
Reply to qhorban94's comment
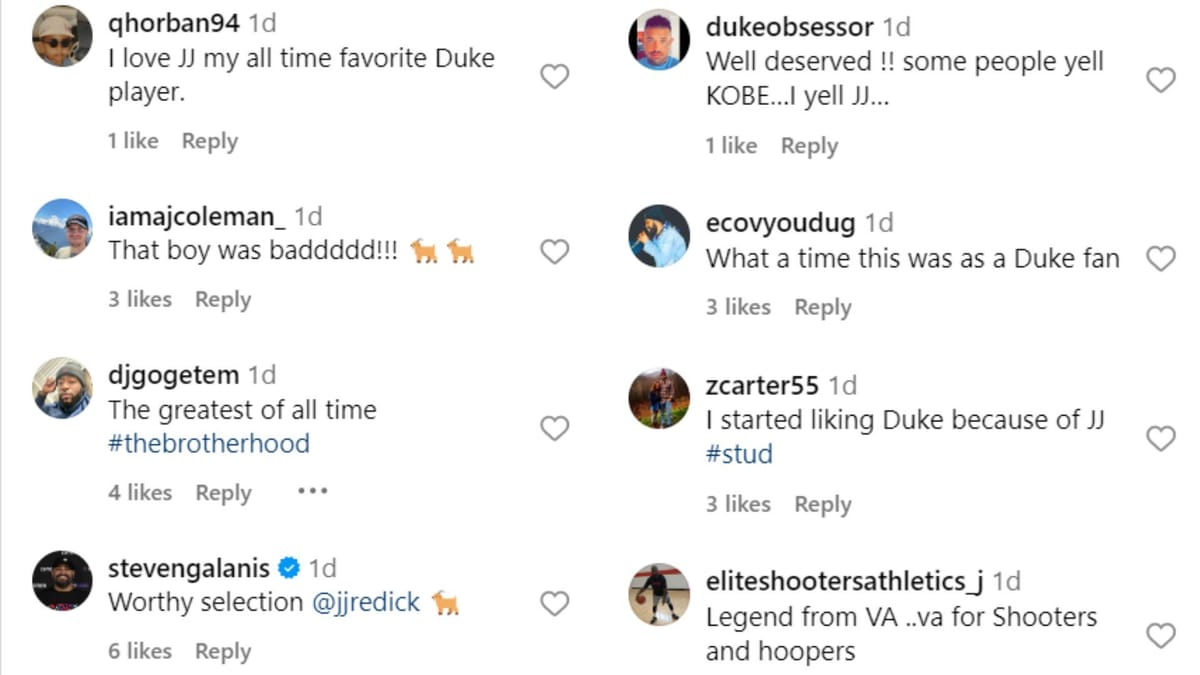[x=209, y=141]
